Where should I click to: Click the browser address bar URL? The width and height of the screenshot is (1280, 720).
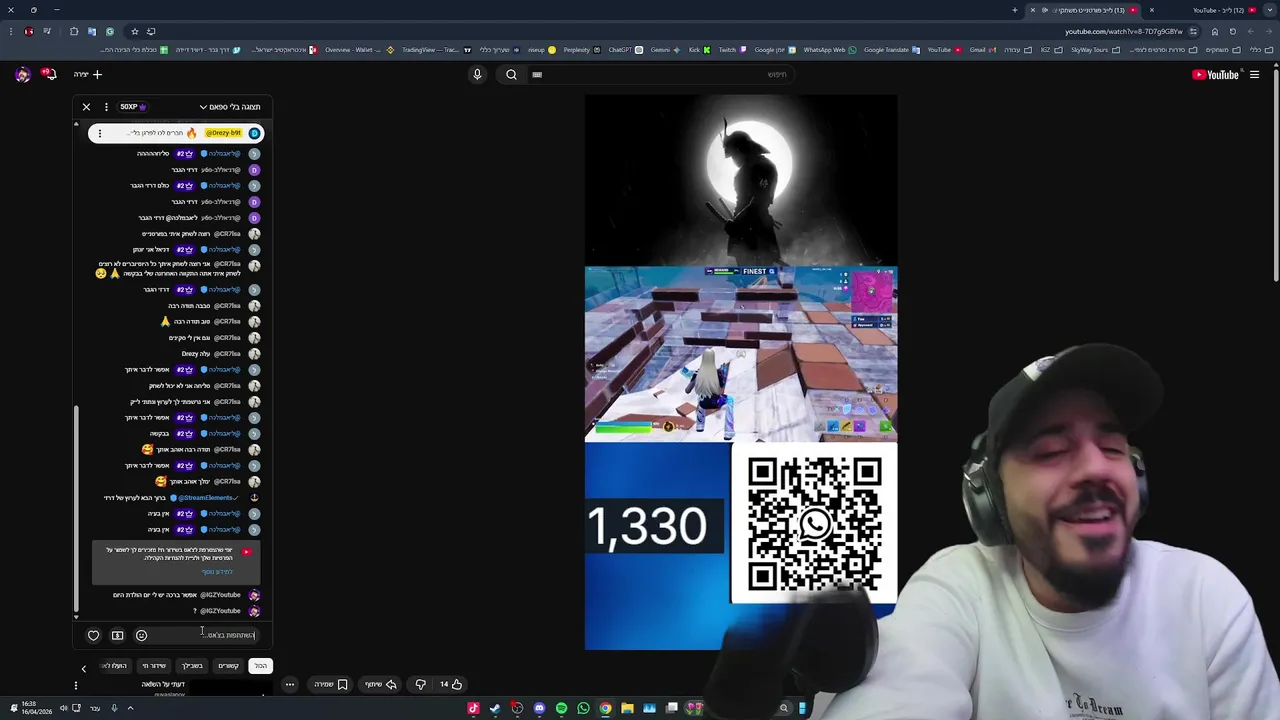click(1125, 31)
